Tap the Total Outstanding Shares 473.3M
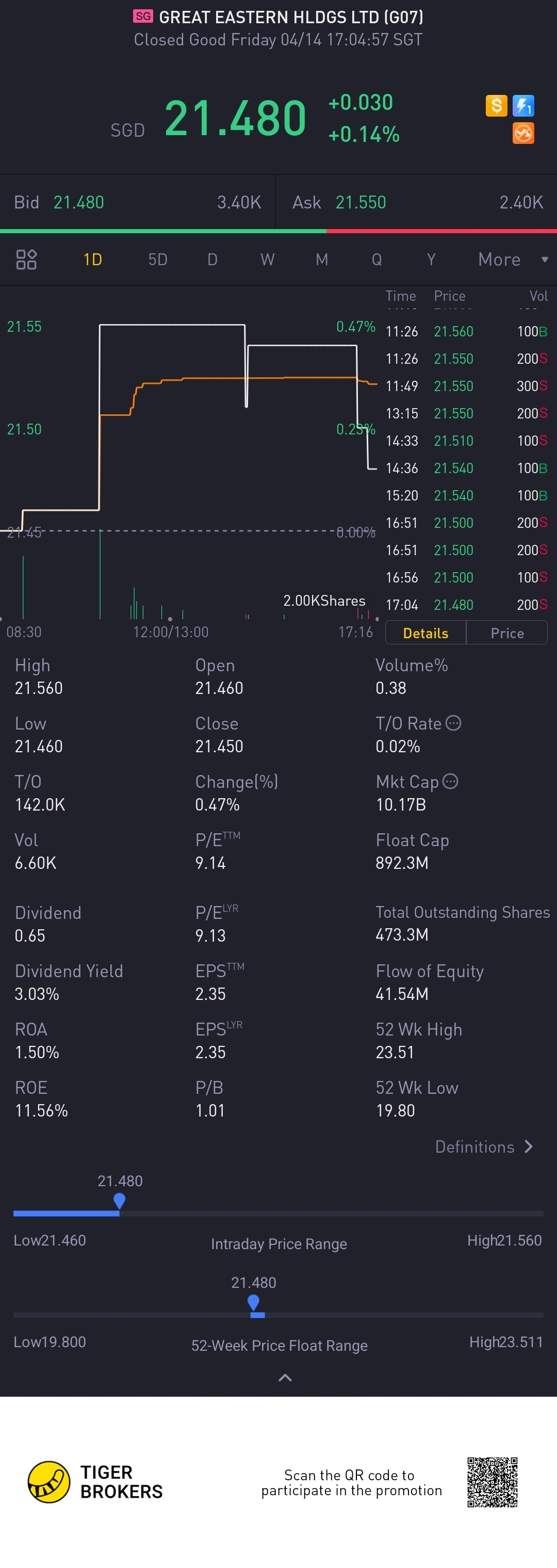The width and height of the screenshot is (557, 1568). coord(402,934)
